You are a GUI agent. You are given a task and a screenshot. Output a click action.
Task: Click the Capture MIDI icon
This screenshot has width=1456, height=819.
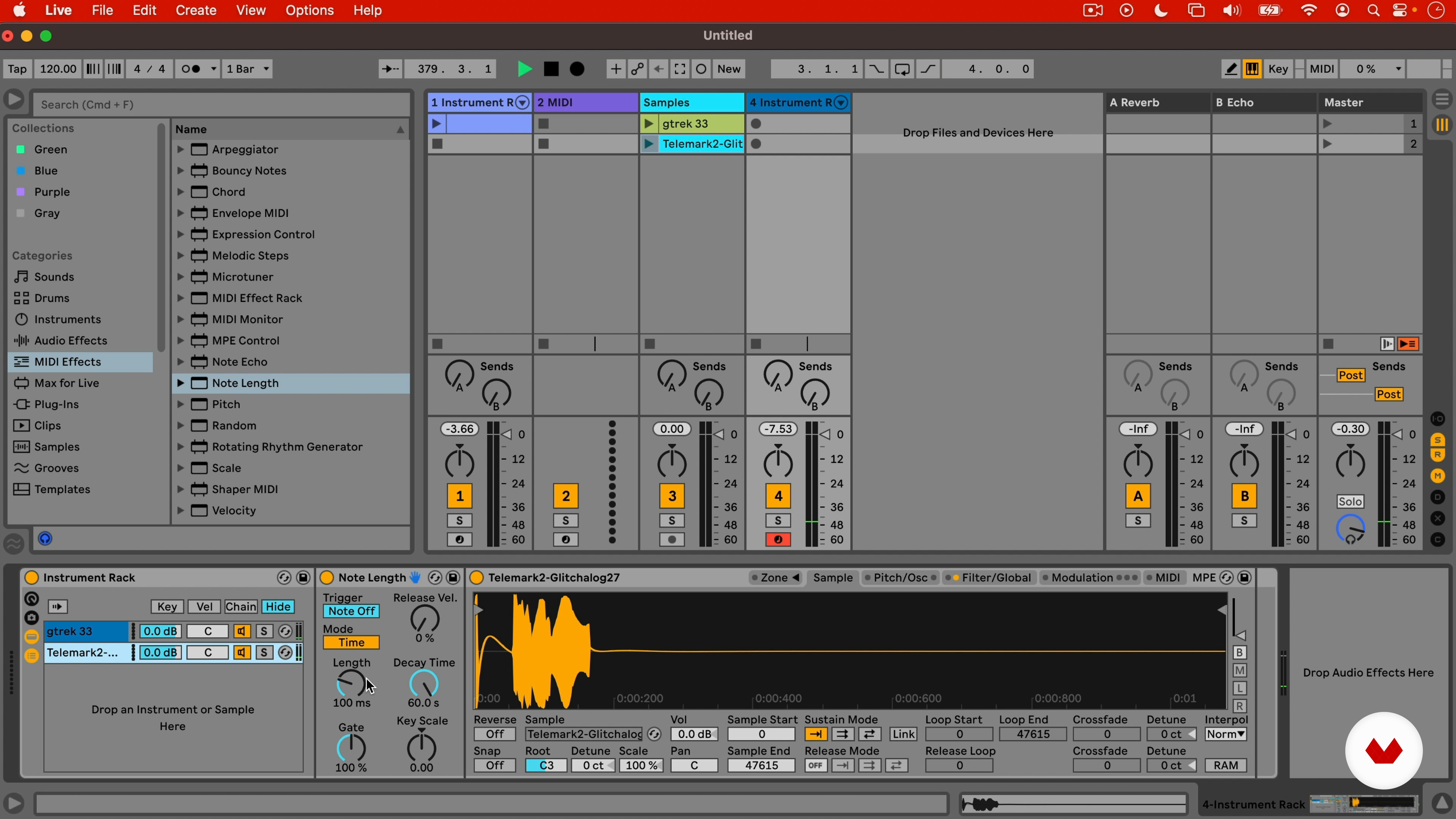(680, 69)
